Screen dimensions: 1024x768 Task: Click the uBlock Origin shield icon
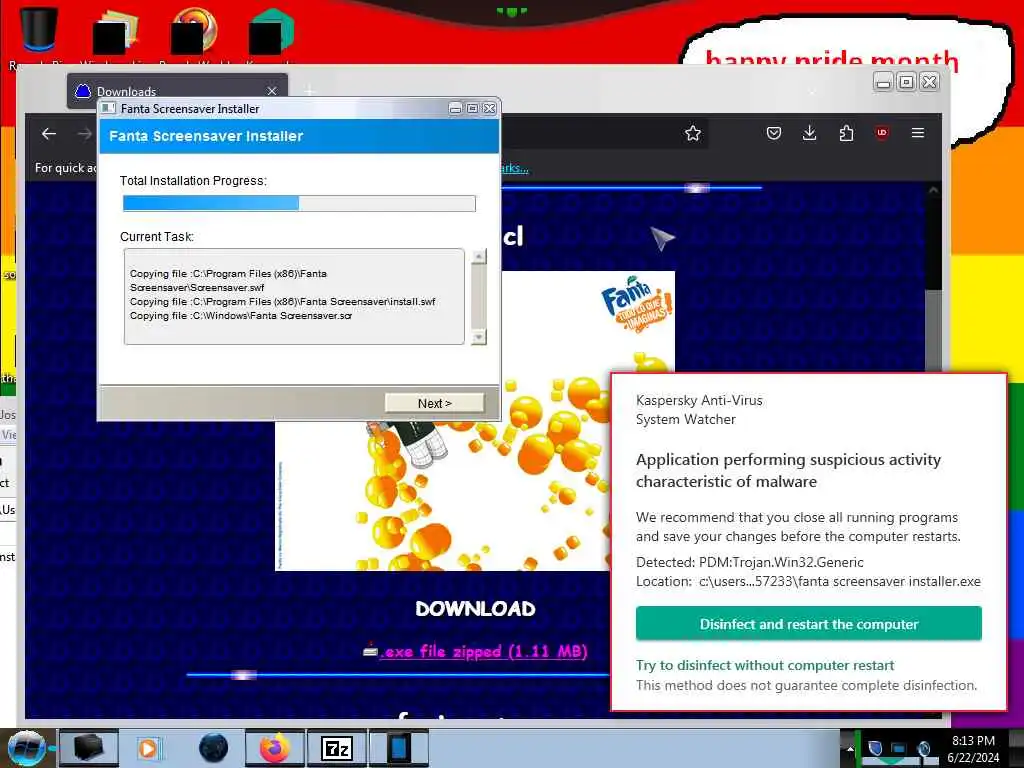pos(882,133)
